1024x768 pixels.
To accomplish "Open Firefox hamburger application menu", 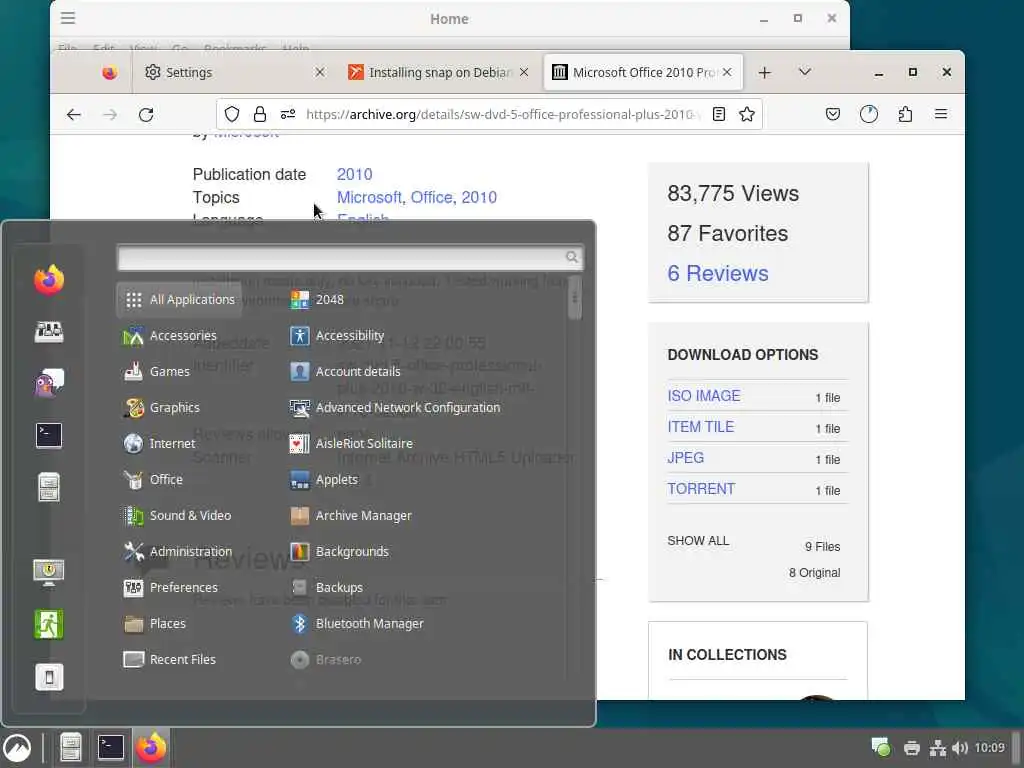I will [x=941, y=114].
